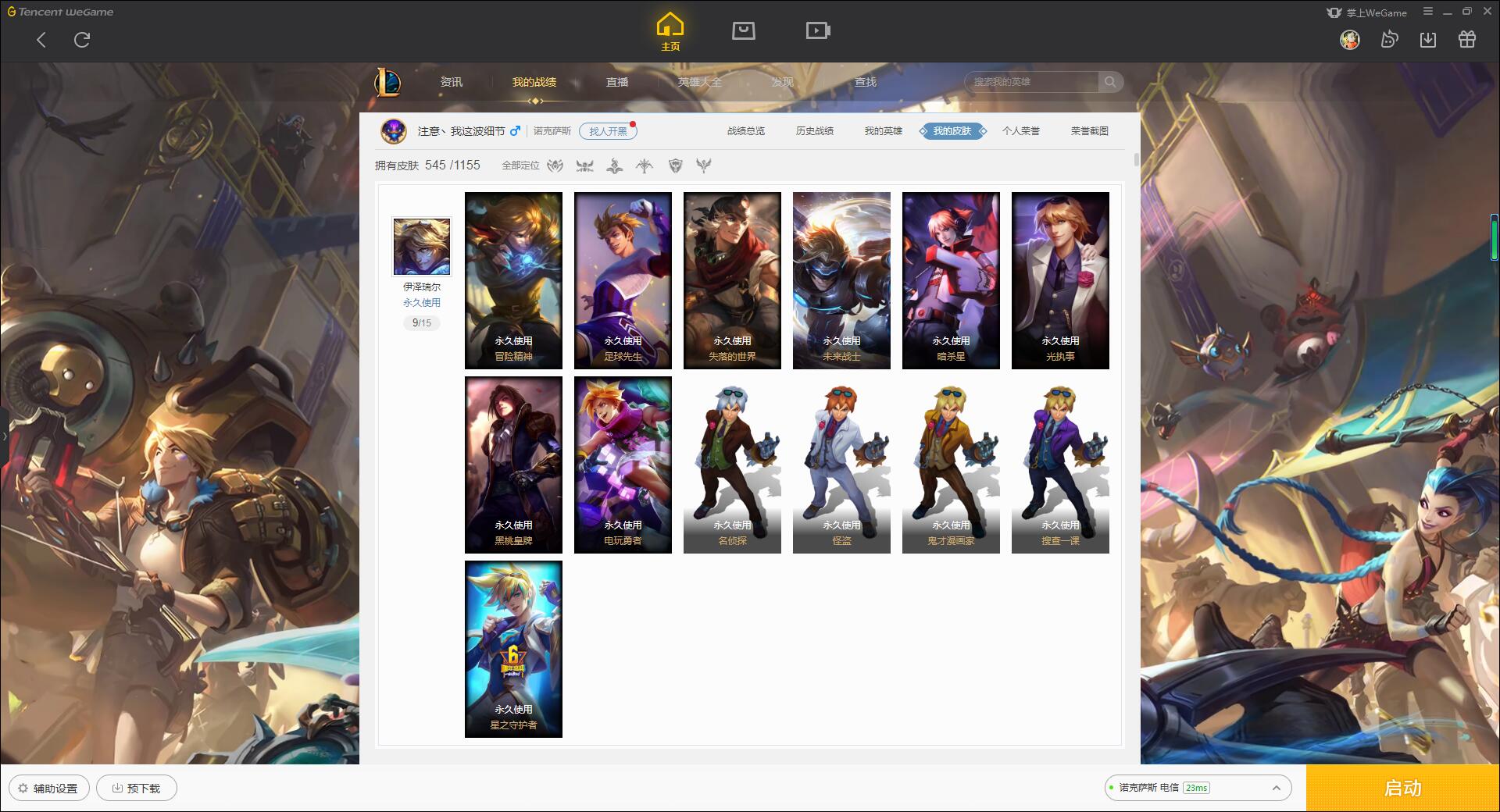Switch to 个人荣誉 sub-tab
Screen dimensions: 1500x812
tap(1021, 130)
